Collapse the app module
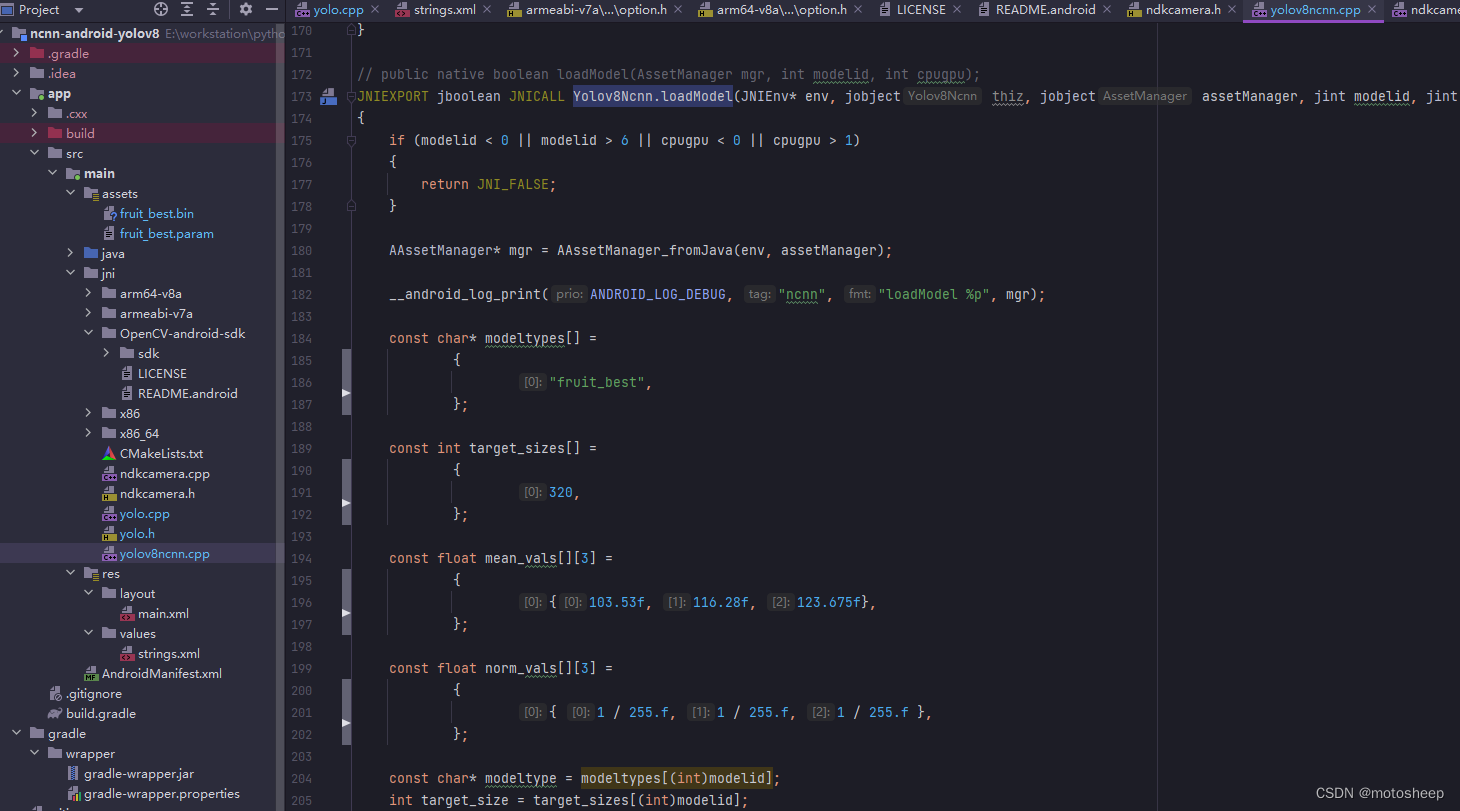The width and height of the screenshot is (1460, 811). click(17, 93)
